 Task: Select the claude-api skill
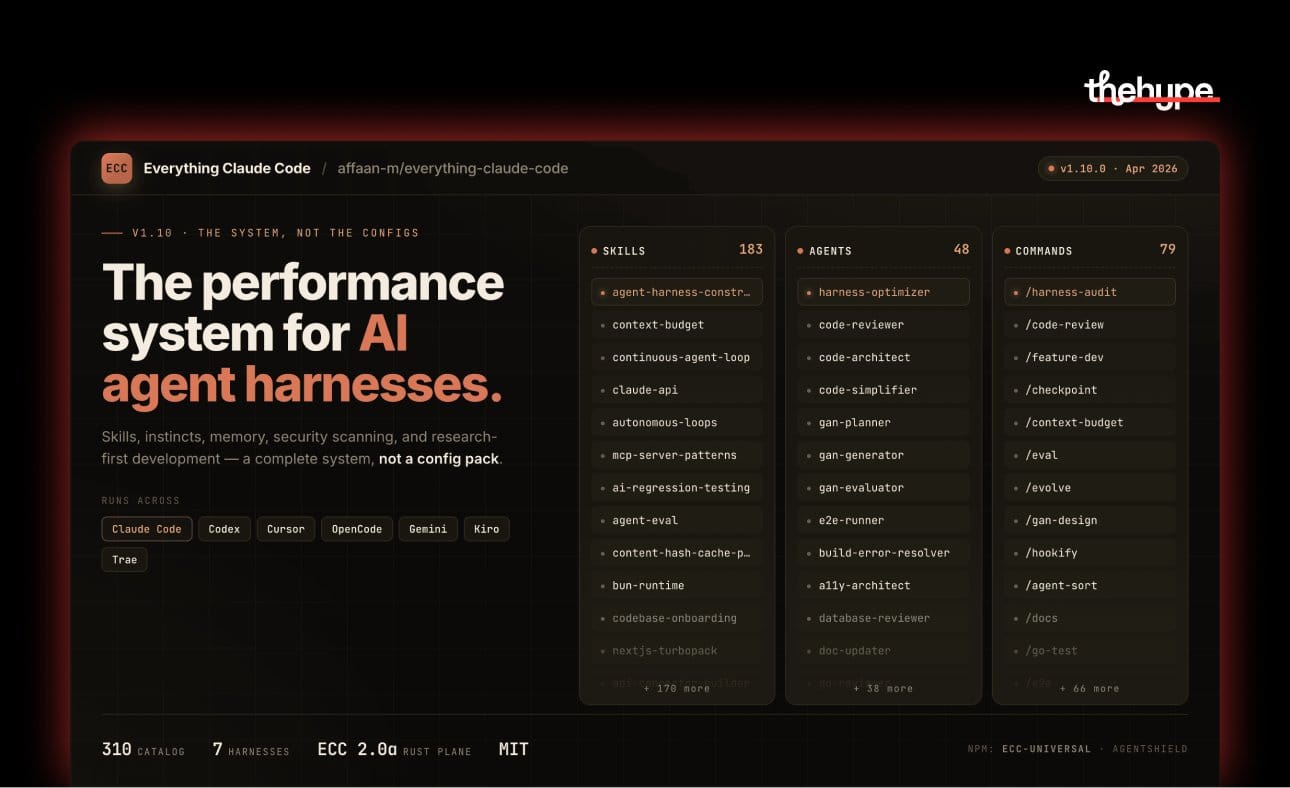[x=677, y=390]
